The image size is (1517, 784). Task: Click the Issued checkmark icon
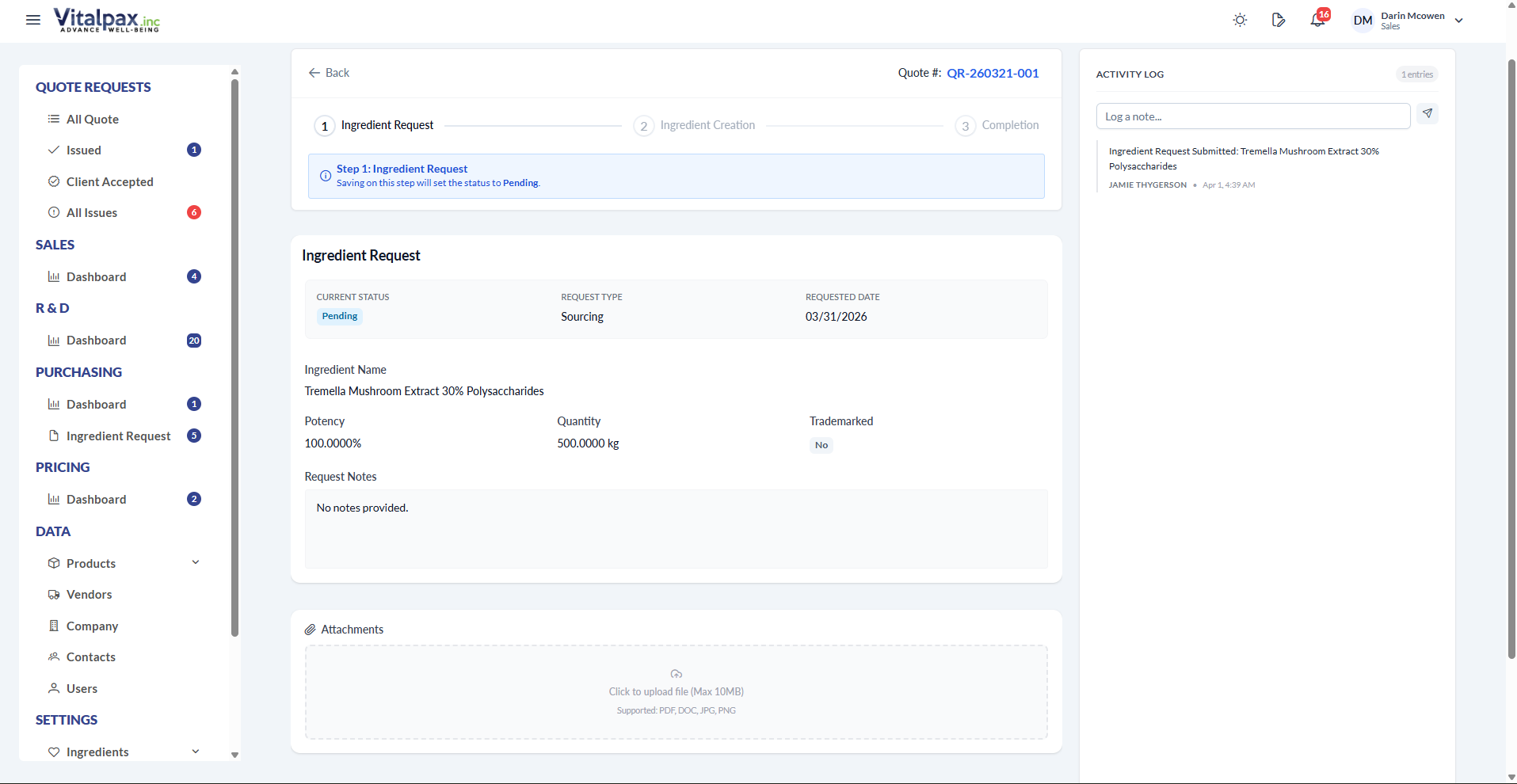coord(54,150)
